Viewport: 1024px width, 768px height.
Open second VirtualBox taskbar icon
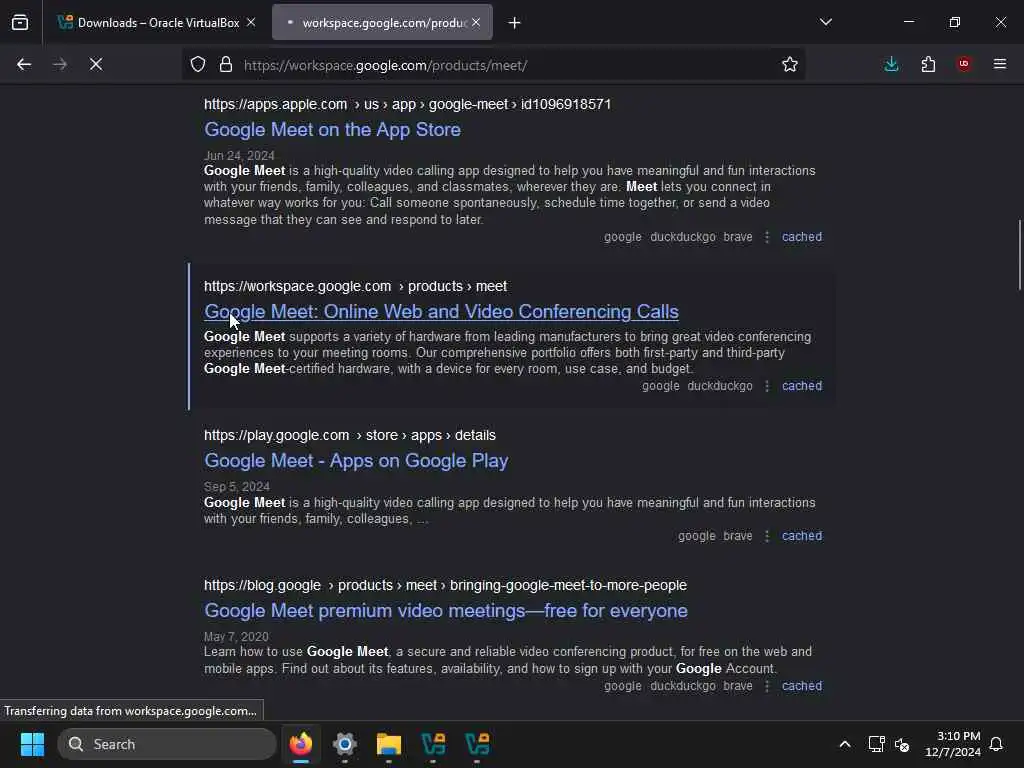click(477, 744)
